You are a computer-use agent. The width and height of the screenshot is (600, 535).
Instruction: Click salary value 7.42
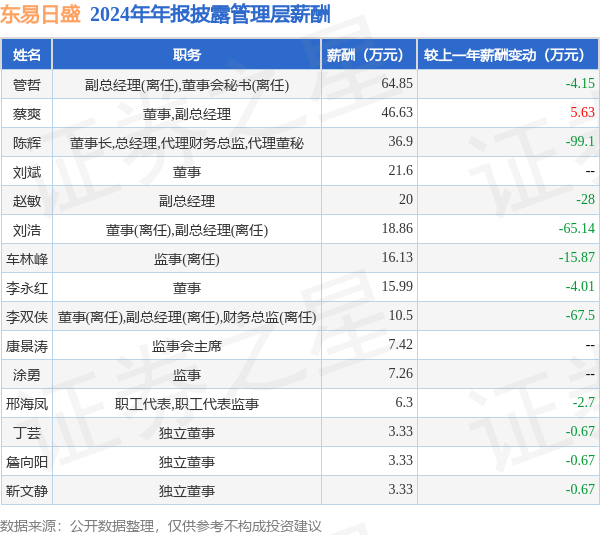click(x=401, y=344)
